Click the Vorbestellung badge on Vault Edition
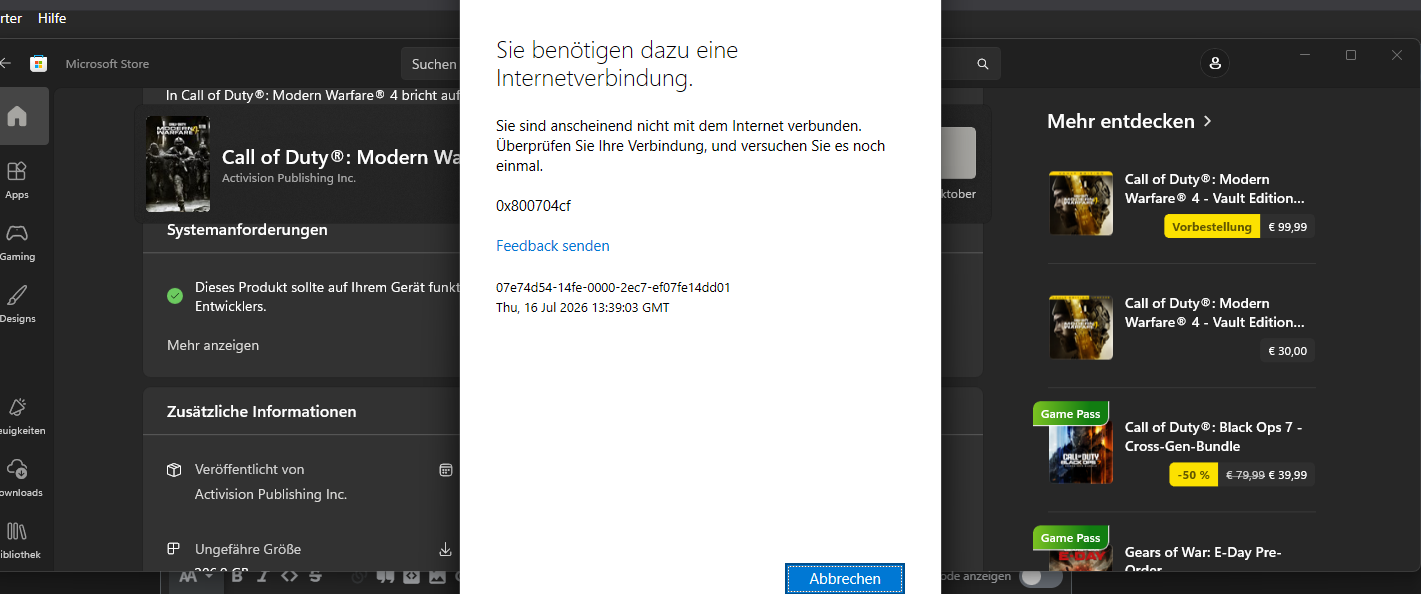Image resolution: width=1421 pixels, height=594 pixels. (x=1212, y=227)
